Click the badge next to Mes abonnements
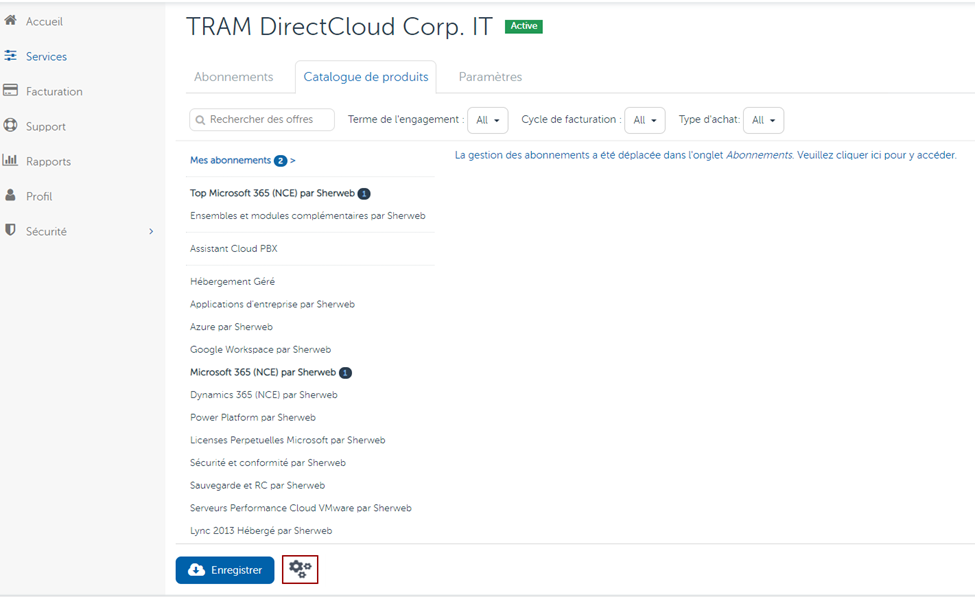Image resolution: width=975 pixels, height=597 pixels. (x=280, y=160)
